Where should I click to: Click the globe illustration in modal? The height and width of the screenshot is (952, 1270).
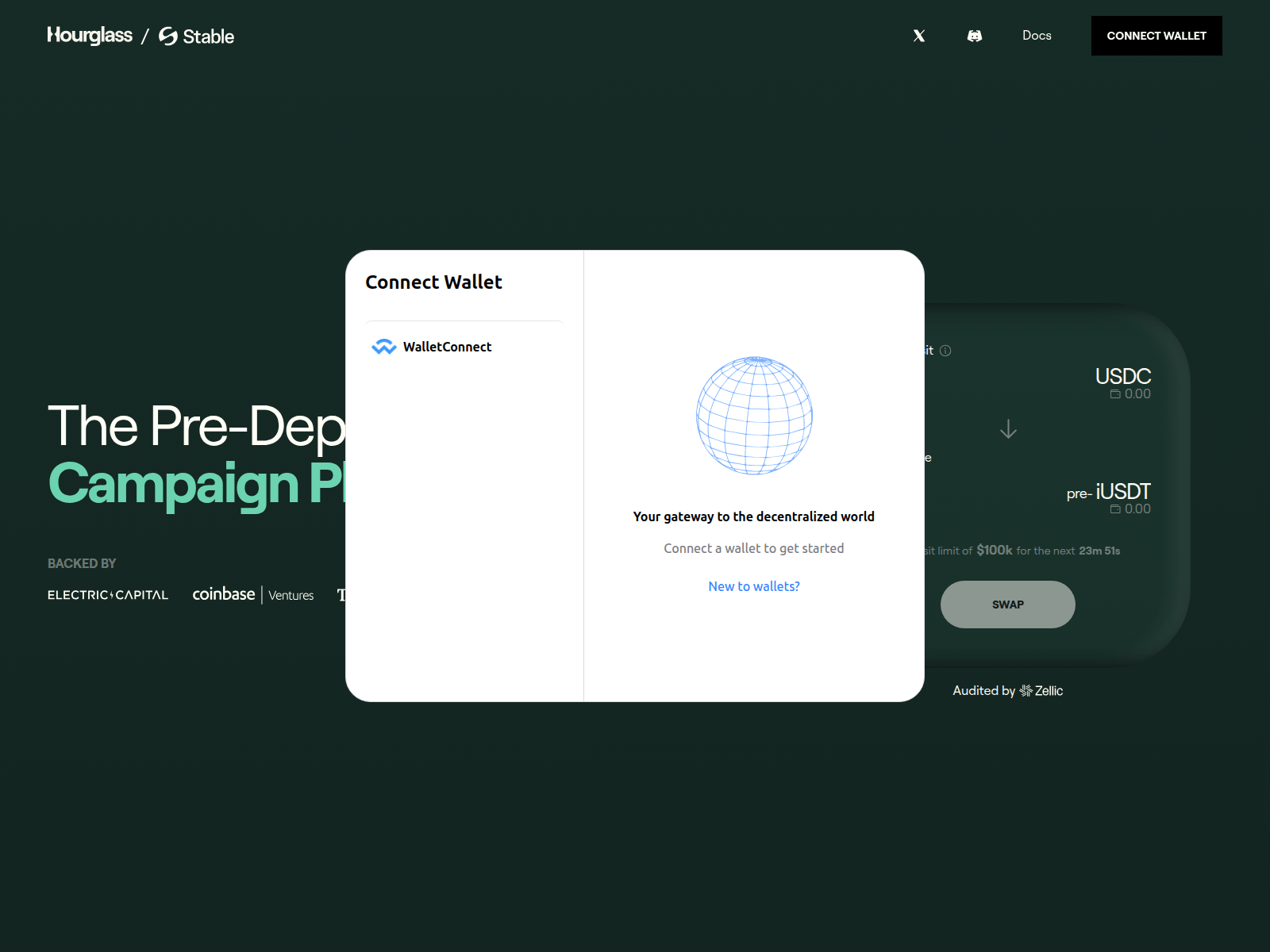(754, 416)
